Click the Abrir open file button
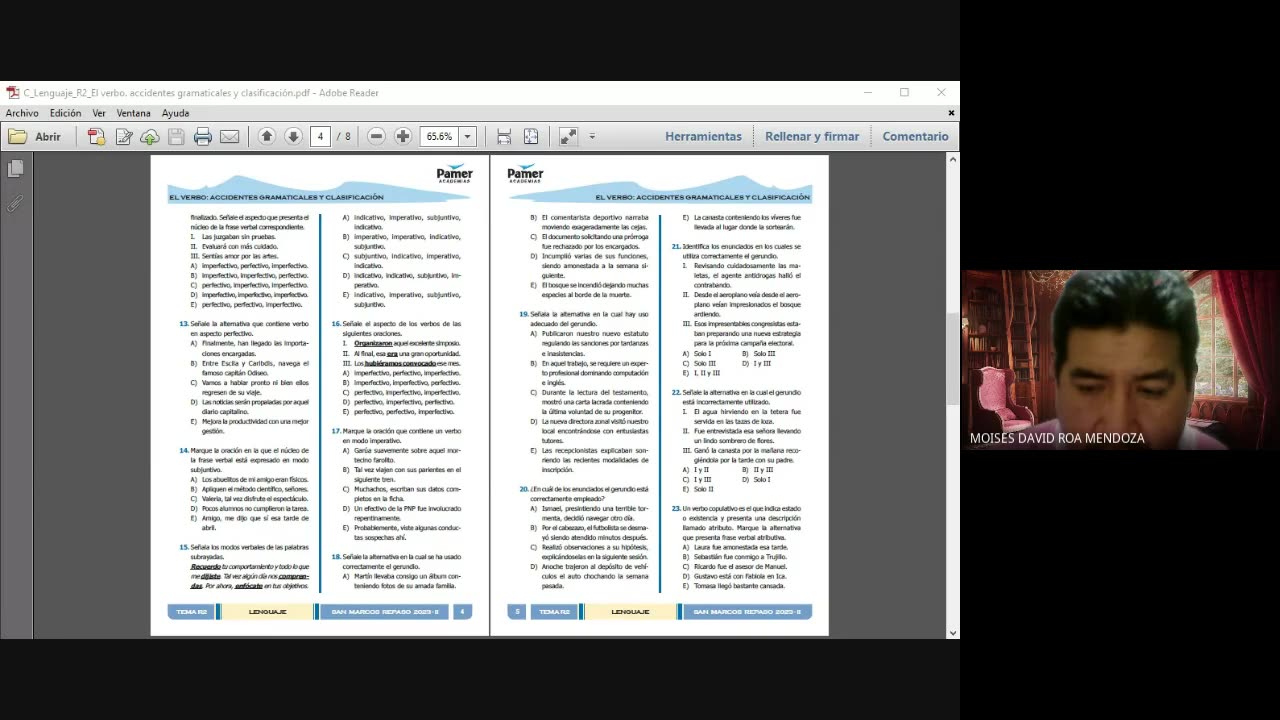The height and width of the screenshot is (720, 1280). pyautogui.click(x=35, y=137)
